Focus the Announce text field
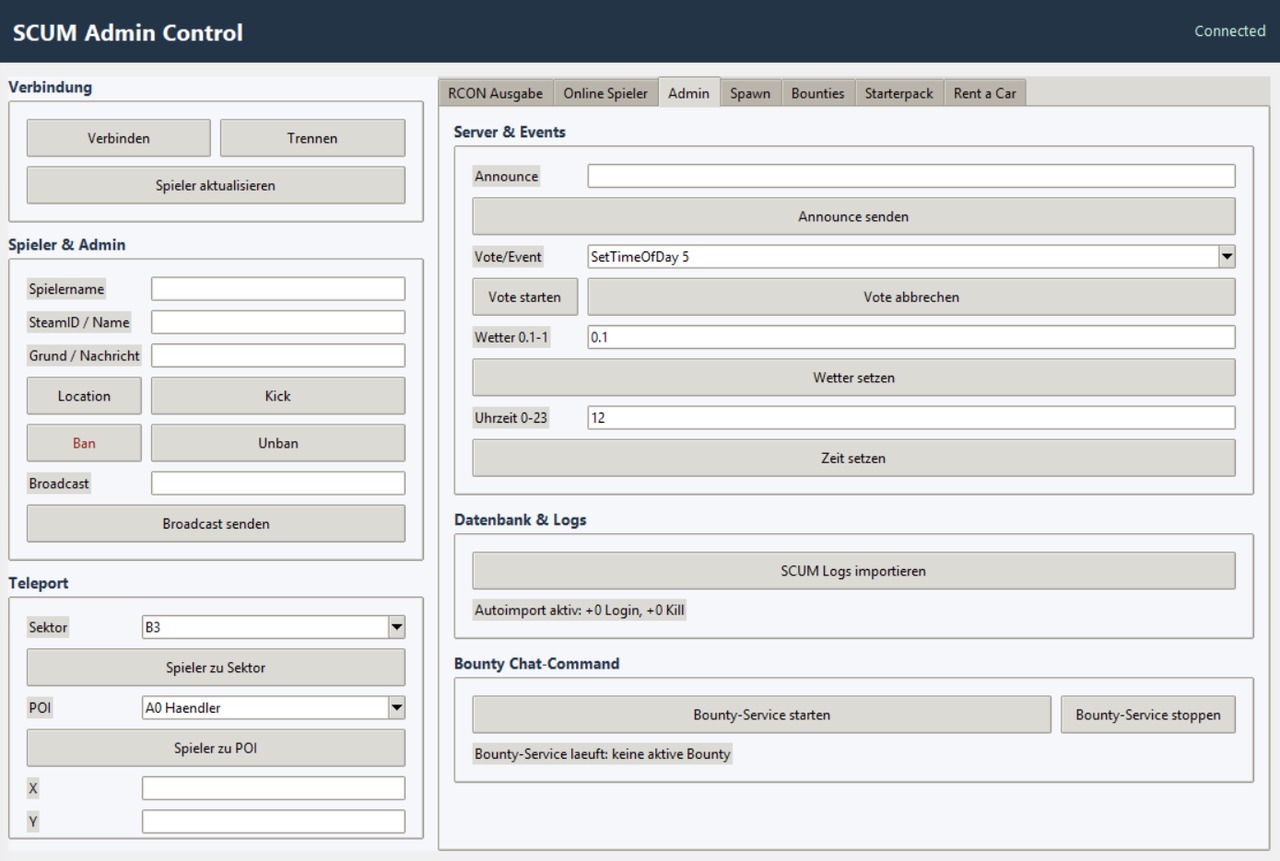 coord(912,176)
